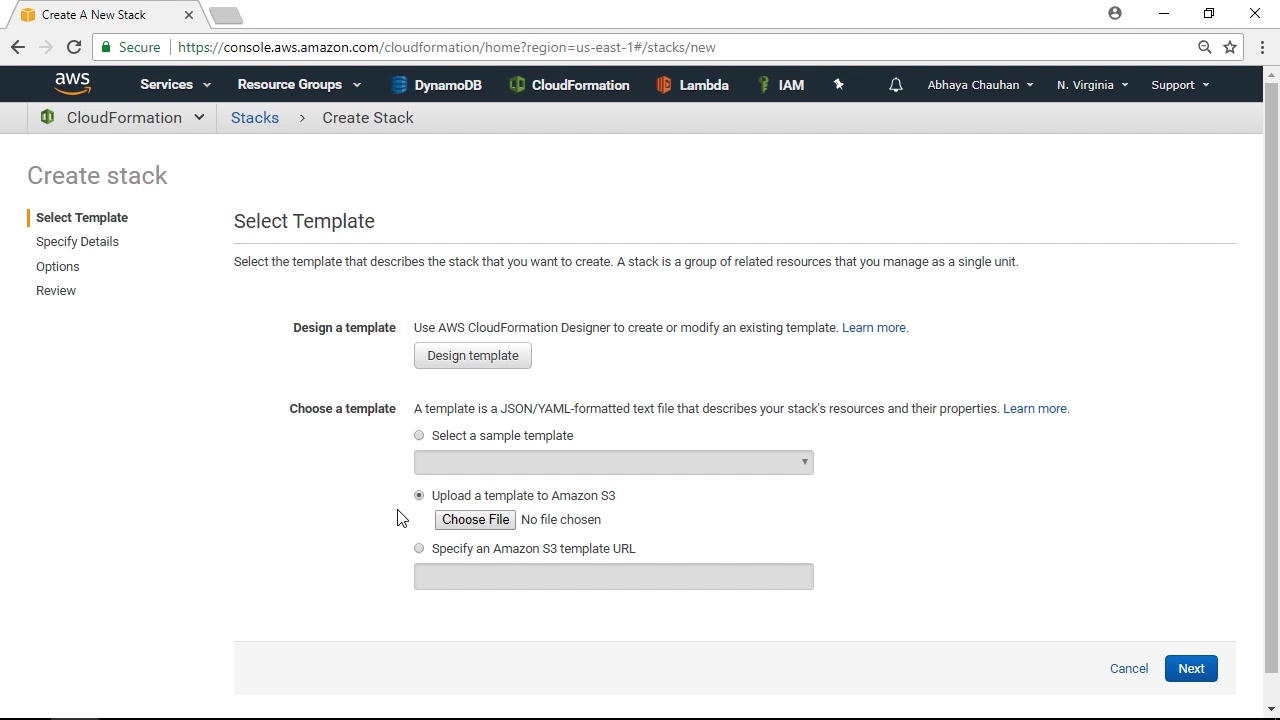This screenshot has width=1280, height=720.
Task: Go to Stacks breadcrumb link
Action: pos(255,118)
